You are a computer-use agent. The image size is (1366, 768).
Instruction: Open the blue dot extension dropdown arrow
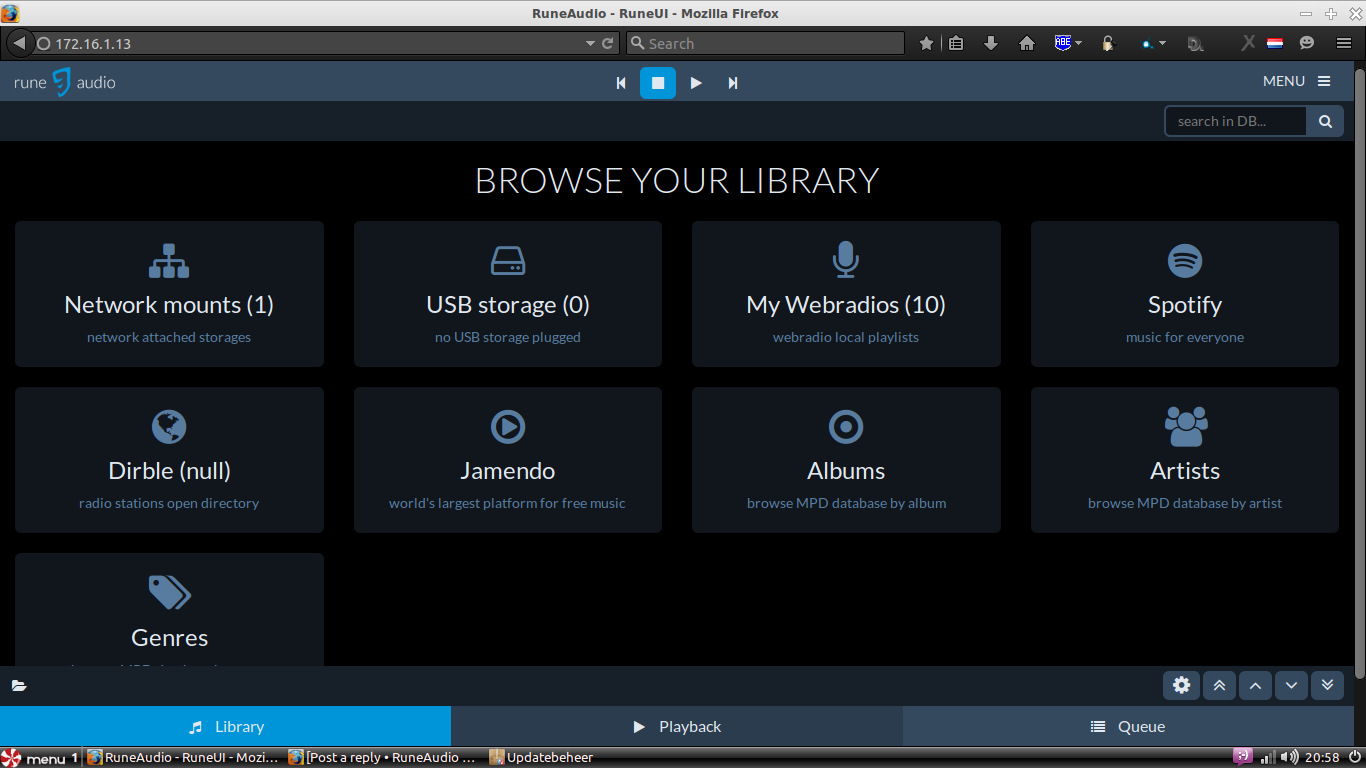1162,44
